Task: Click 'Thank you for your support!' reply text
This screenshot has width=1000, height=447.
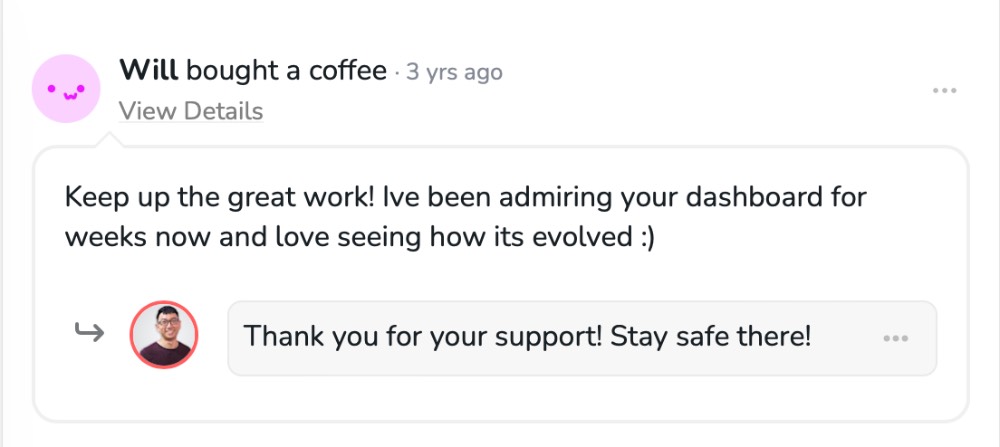Action: [420, 337]
